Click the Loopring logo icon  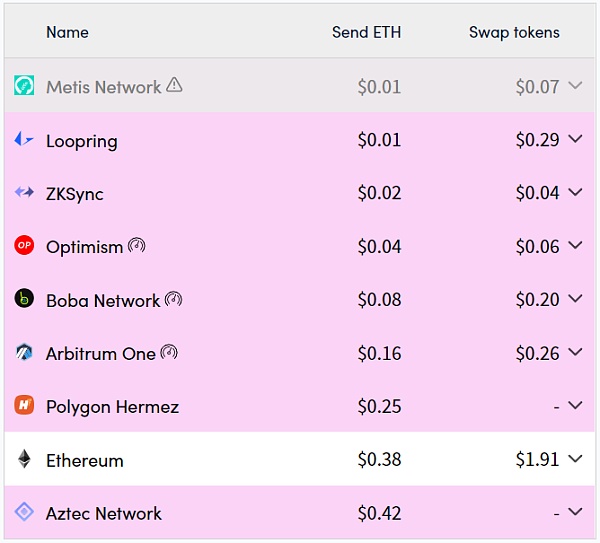click(x=24, y=140)
